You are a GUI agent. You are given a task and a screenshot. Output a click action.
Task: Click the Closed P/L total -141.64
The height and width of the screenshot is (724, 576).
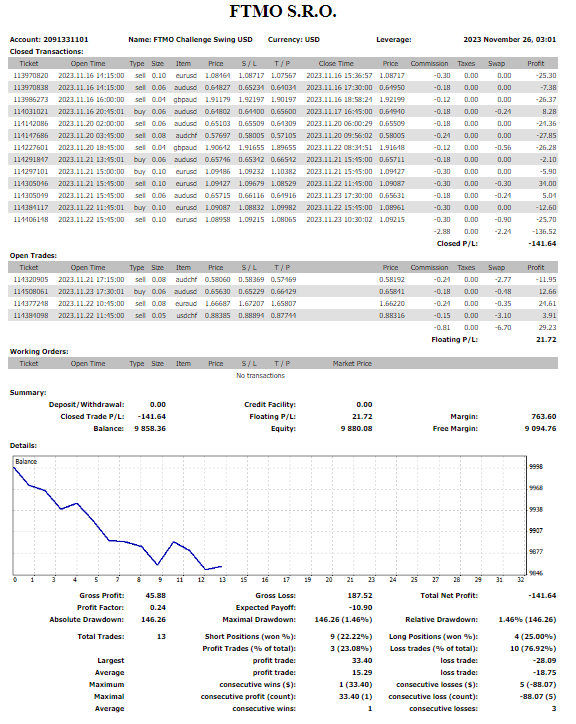(x=542, y=244)
